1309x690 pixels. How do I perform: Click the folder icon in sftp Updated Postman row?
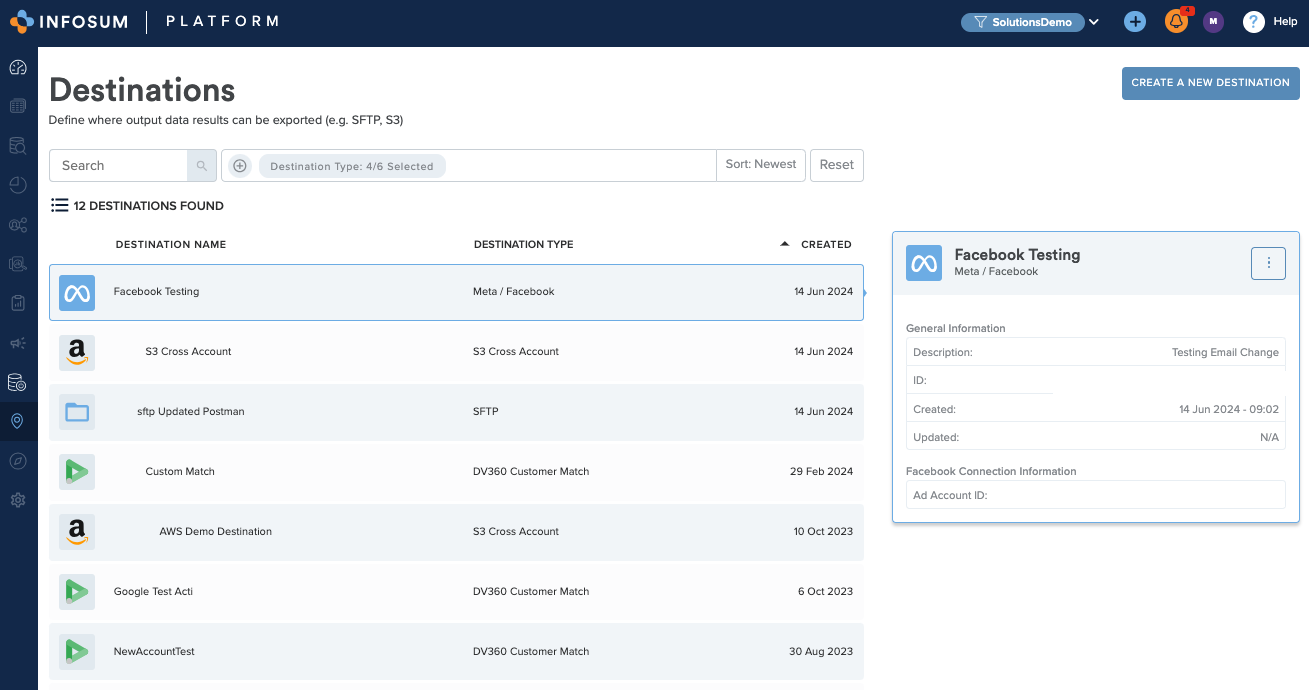point(77,412)
